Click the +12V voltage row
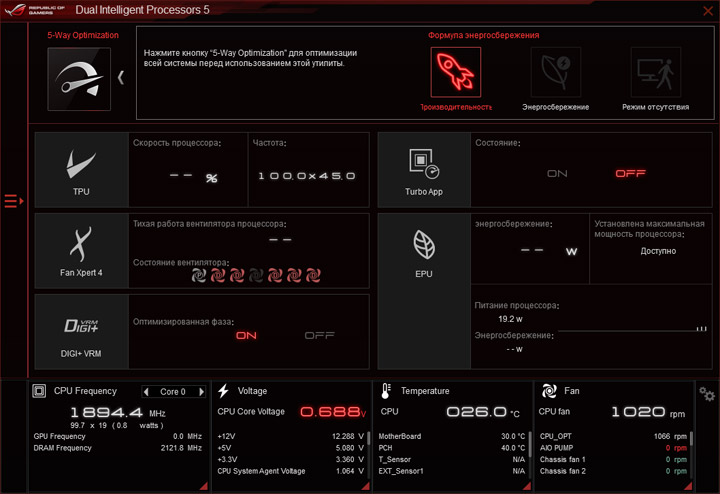This screenshot has height=494, width=720. tap(291, 436)
